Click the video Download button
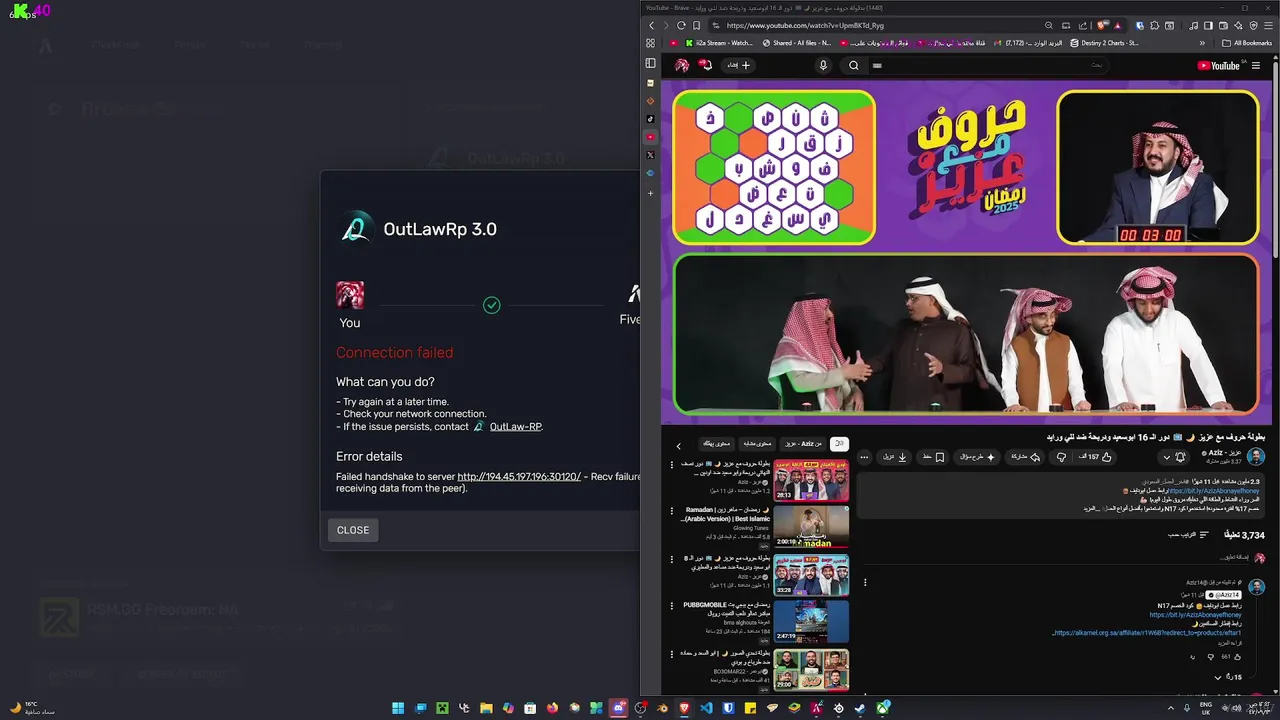This screenshot has width=1280, height=720. [895, 457]
